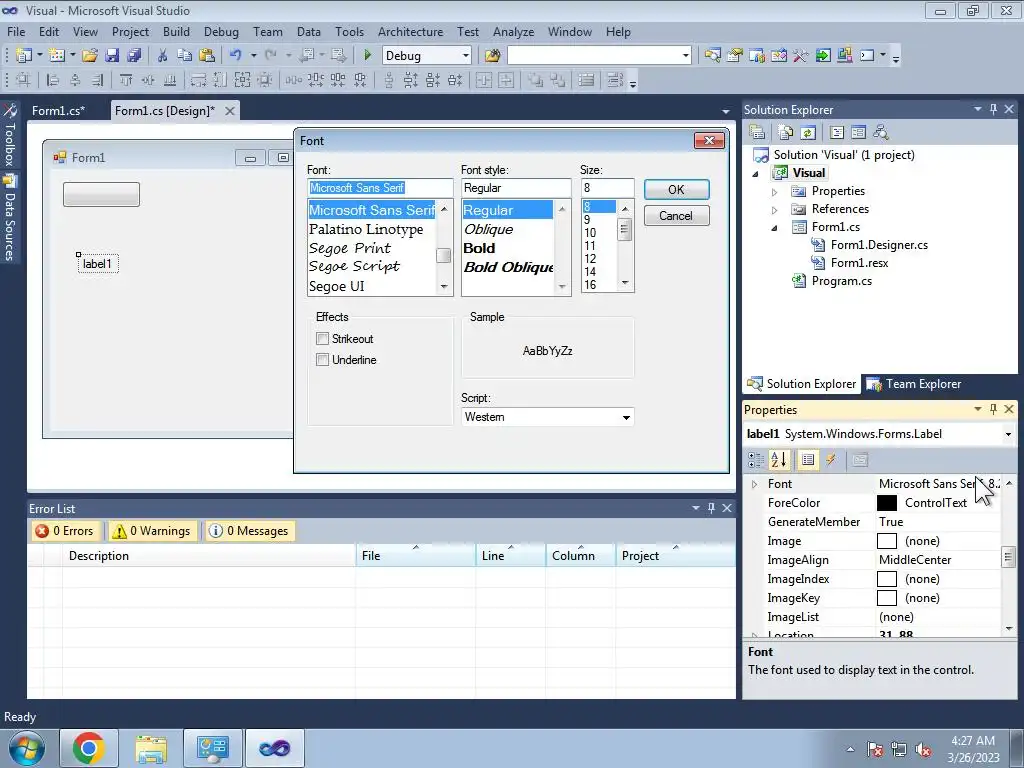Viewport: 1024px width, 768px height.
Task: Toggle the 0 Messages filter
Action: [x=249, y=531]
